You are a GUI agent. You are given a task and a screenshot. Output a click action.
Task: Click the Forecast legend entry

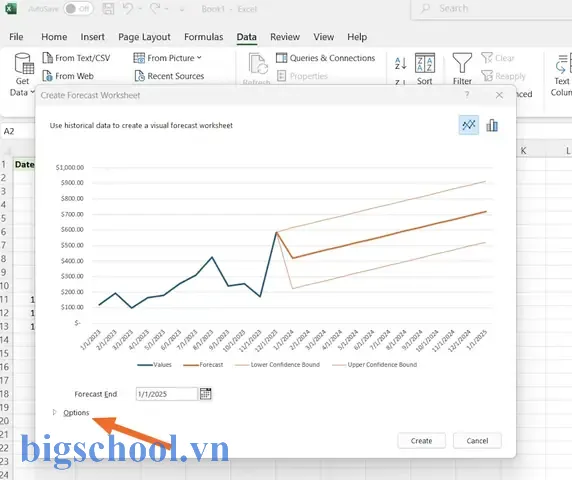tap(203, 365)
